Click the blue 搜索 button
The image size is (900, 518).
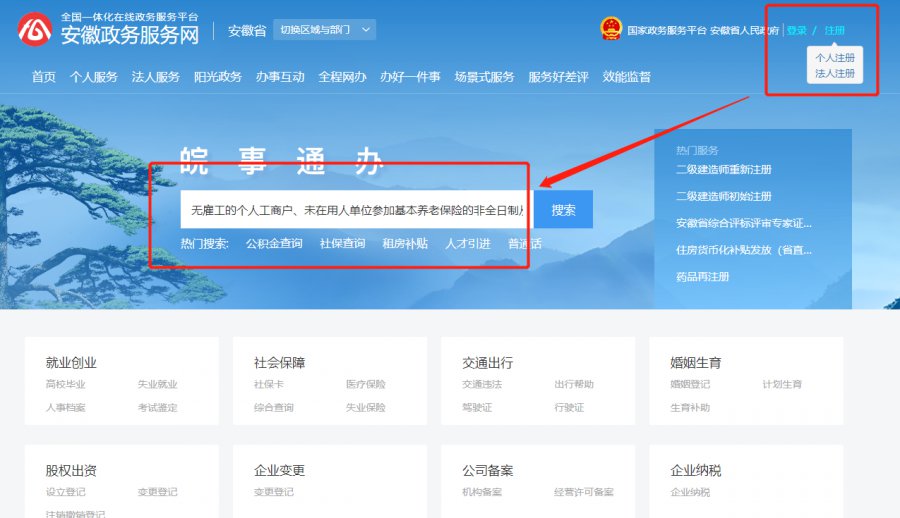tap(564, 210)
